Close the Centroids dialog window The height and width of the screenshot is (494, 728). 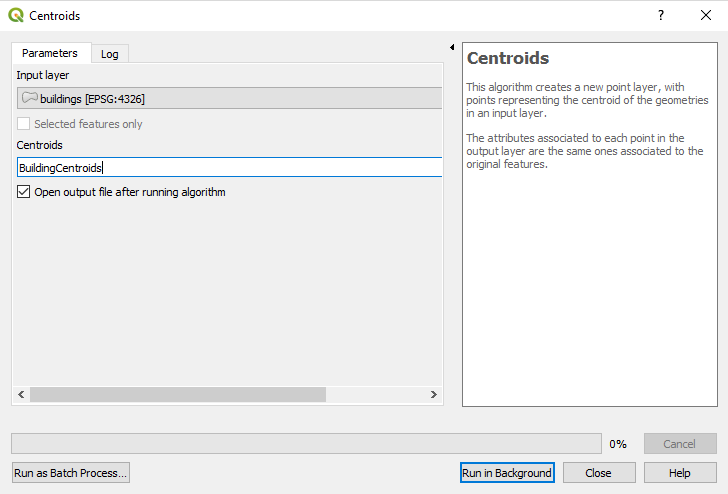click(705, 16)
